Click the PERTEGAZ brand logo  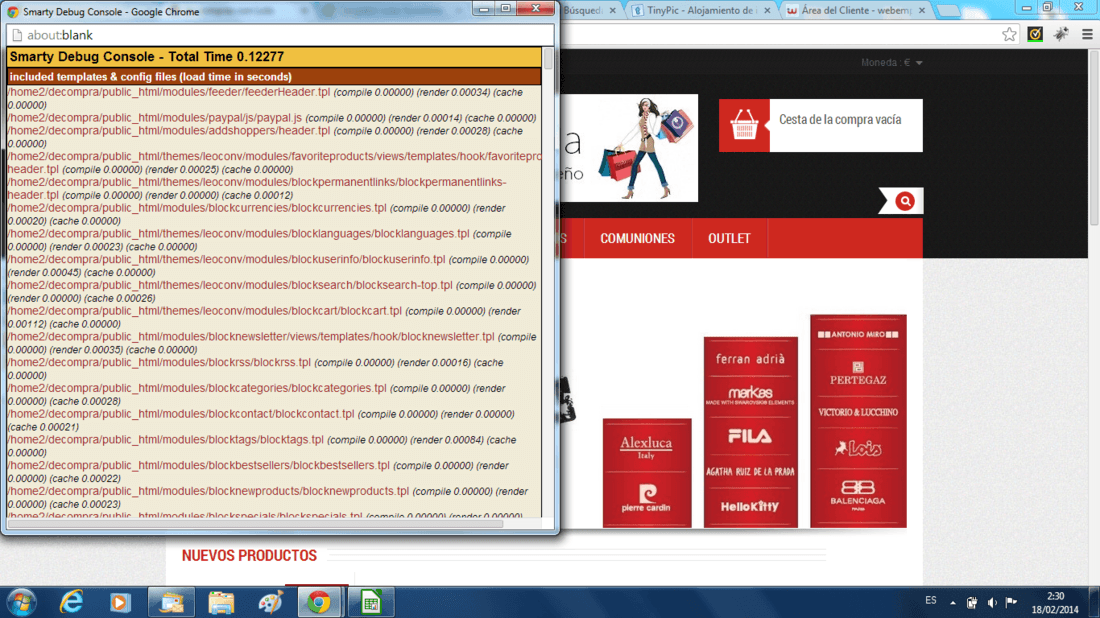point(858,374)
